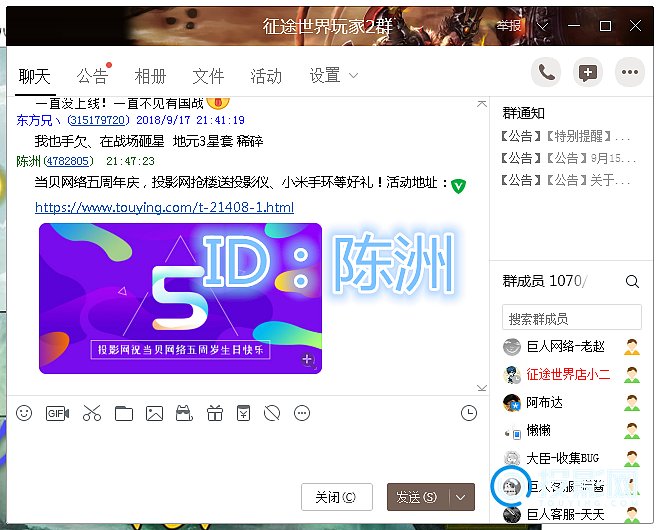
Task: Click the send picture icon
Action: click(154, 413)
